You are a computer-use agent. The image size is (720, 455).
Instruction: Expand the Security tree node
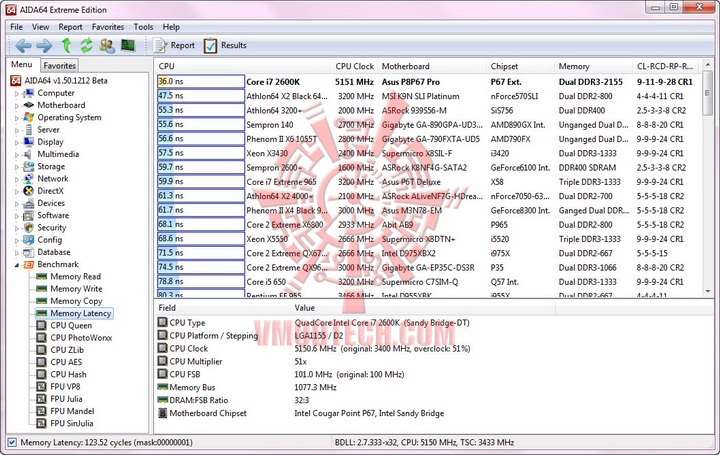(x=17, y=228)
